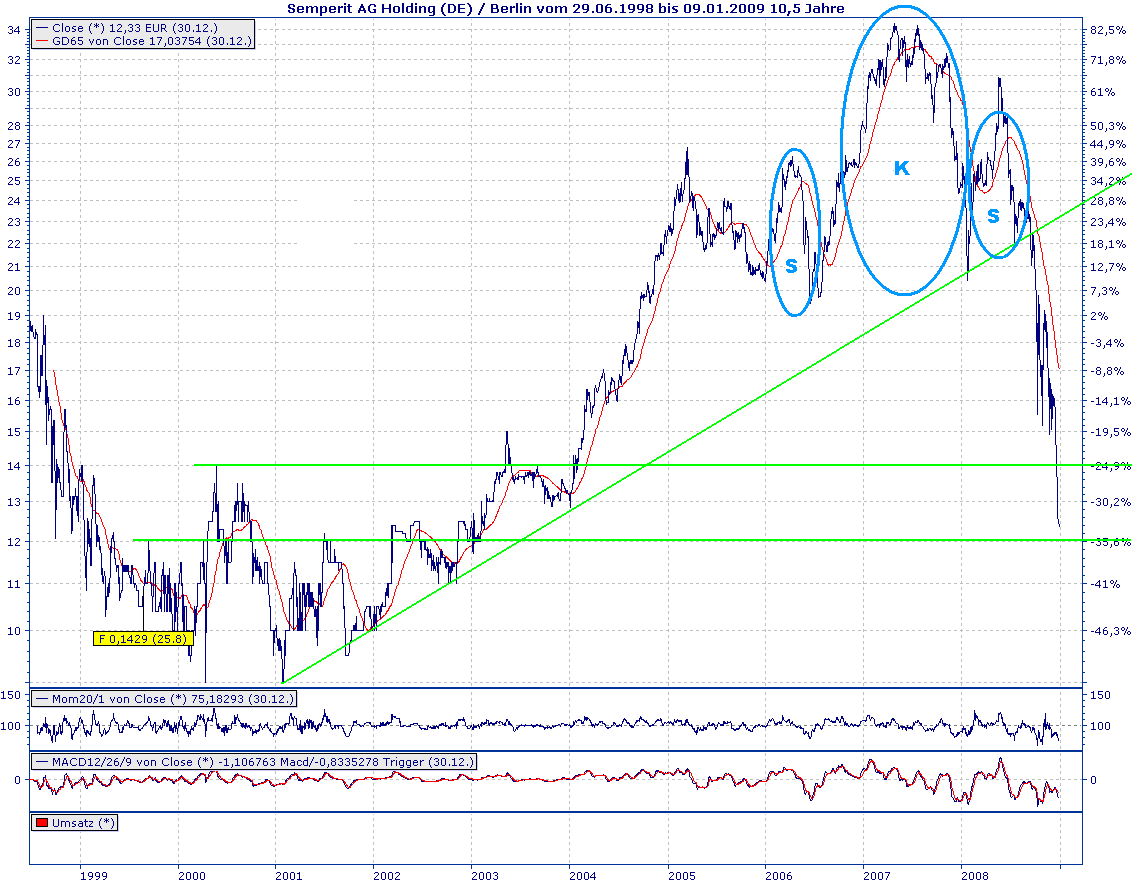Click the blue 'K' head pattern label

[902, 168]
